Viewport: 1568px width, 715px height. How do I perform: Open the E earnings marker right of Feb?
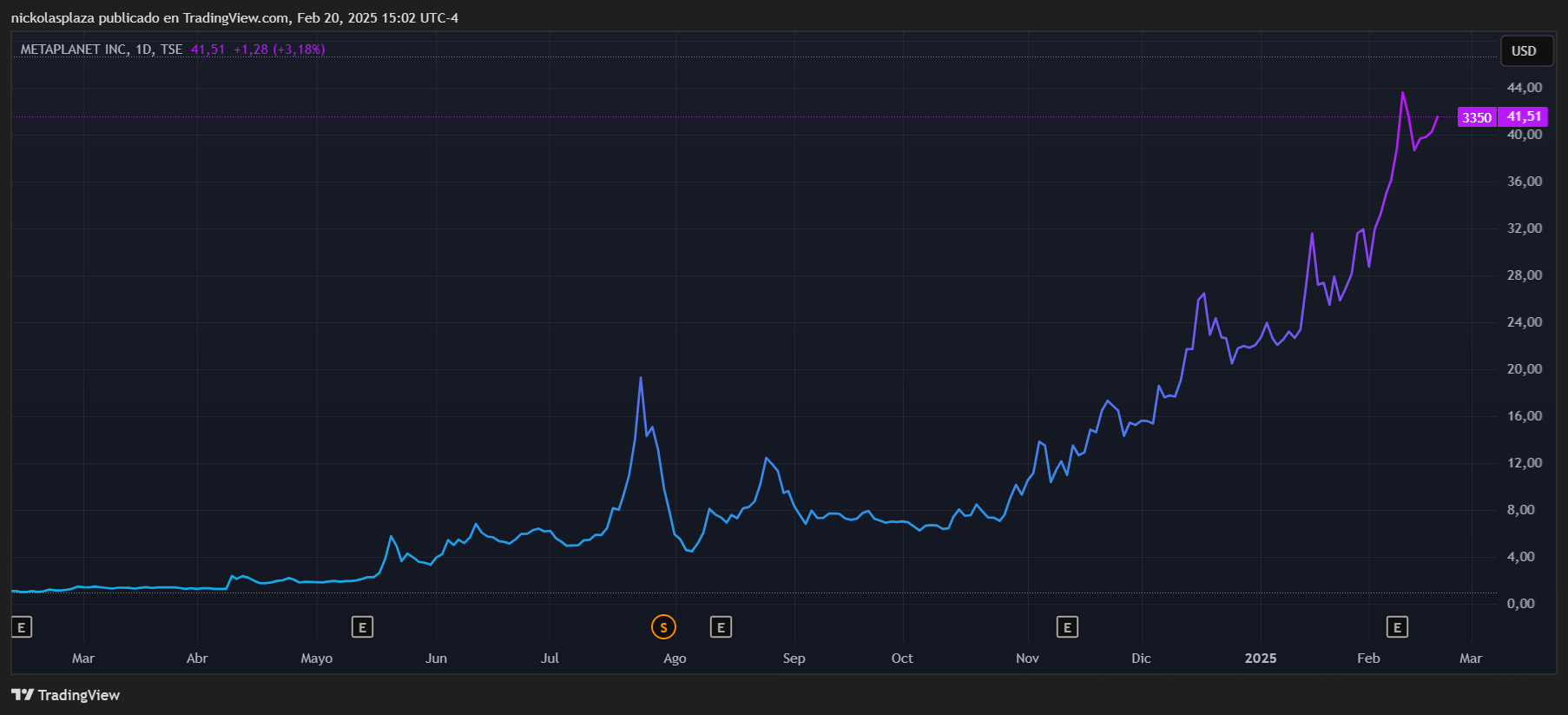pyautogui.click(x=1397, y=627)
